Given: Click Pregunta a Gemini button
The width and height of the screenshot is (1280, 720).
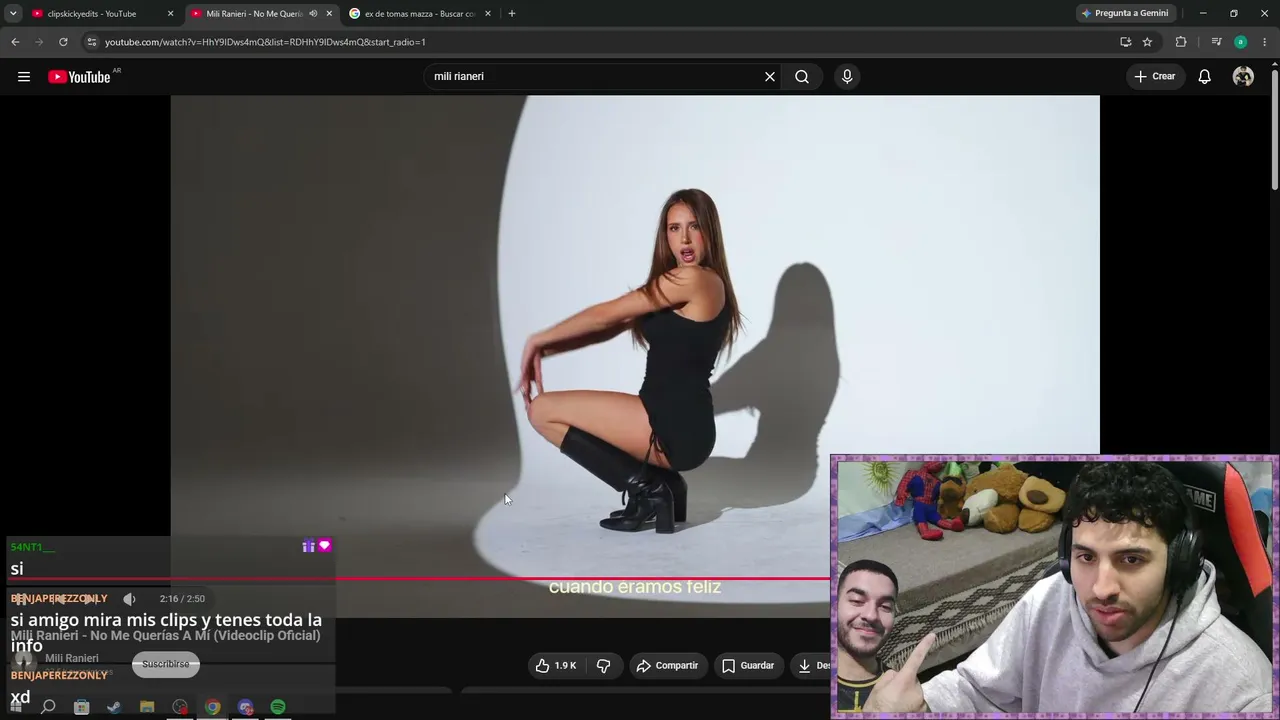Looking at the screenshot, I should pos(1125,14).
